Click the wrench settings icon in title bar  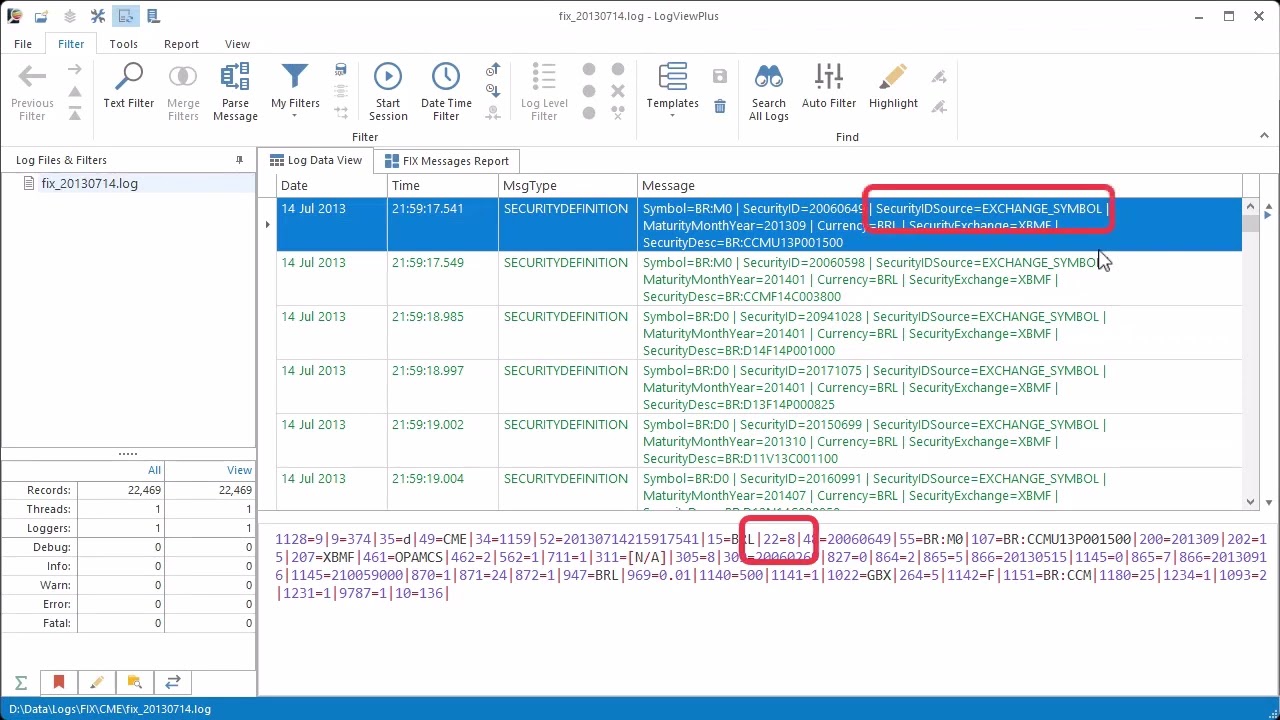[97, 16]
